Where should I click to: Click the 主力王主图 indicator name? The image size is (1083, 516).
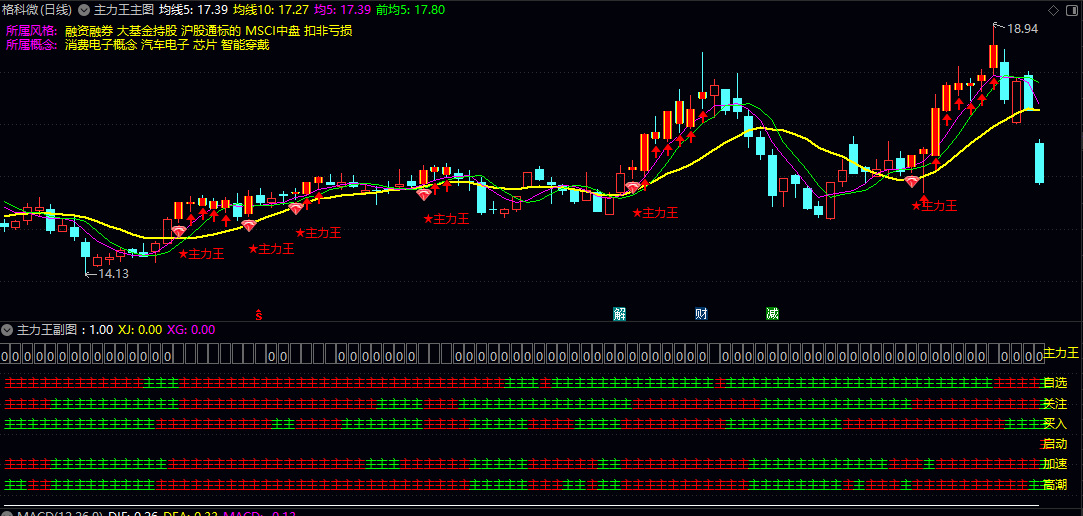coord(124,10)
